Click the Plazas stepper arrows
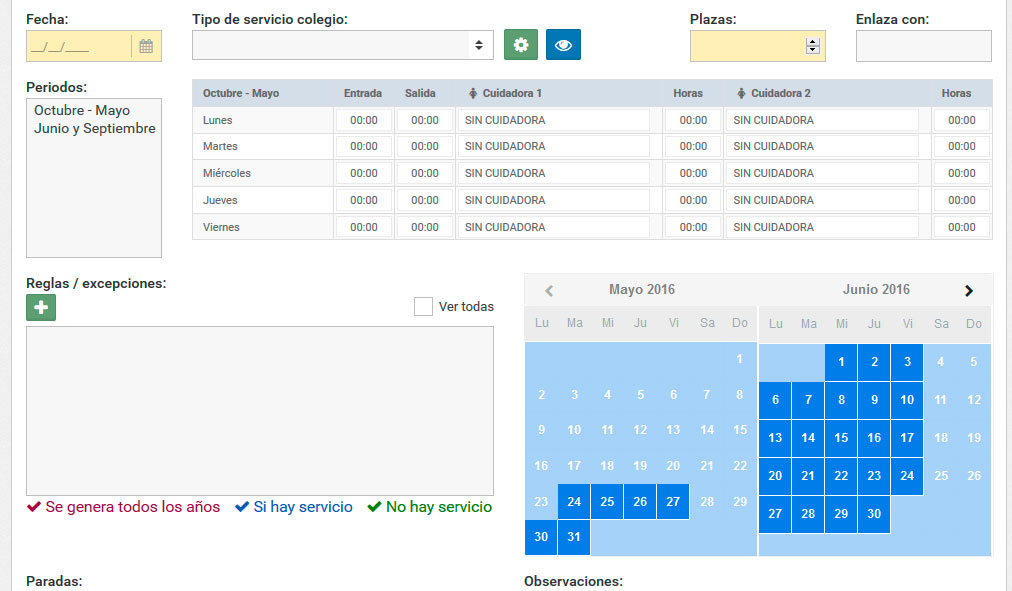Viewport: 1012px width, 591px height. coord(813,46)
